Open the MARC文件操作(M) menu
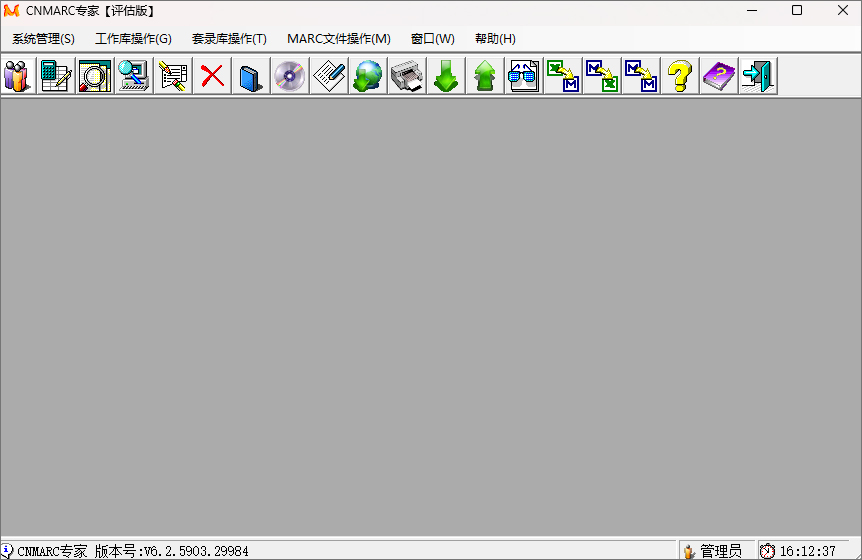This screenshot has width=862, height=560. click(x=339, y=39)
